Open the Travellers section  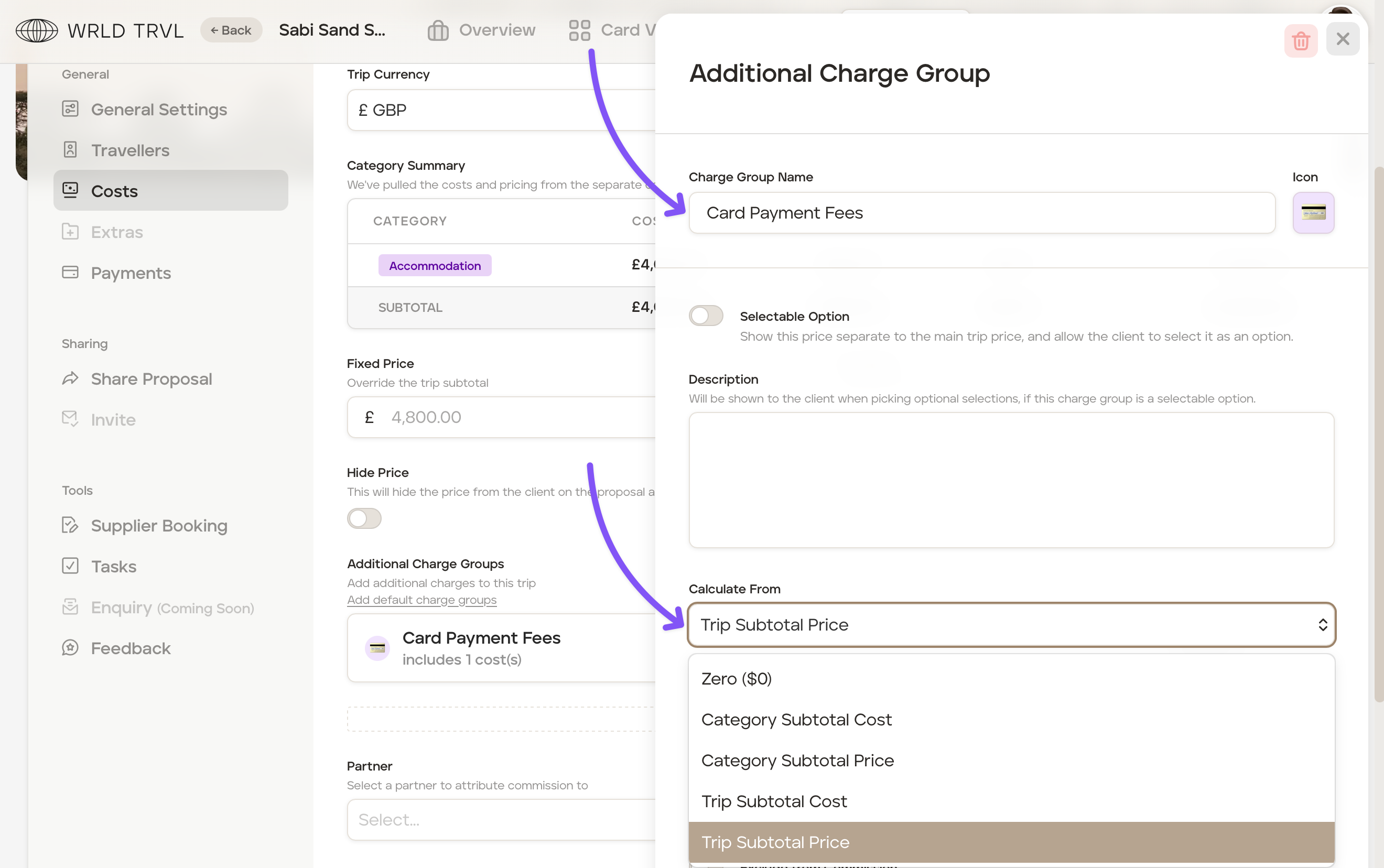(129, 150)
